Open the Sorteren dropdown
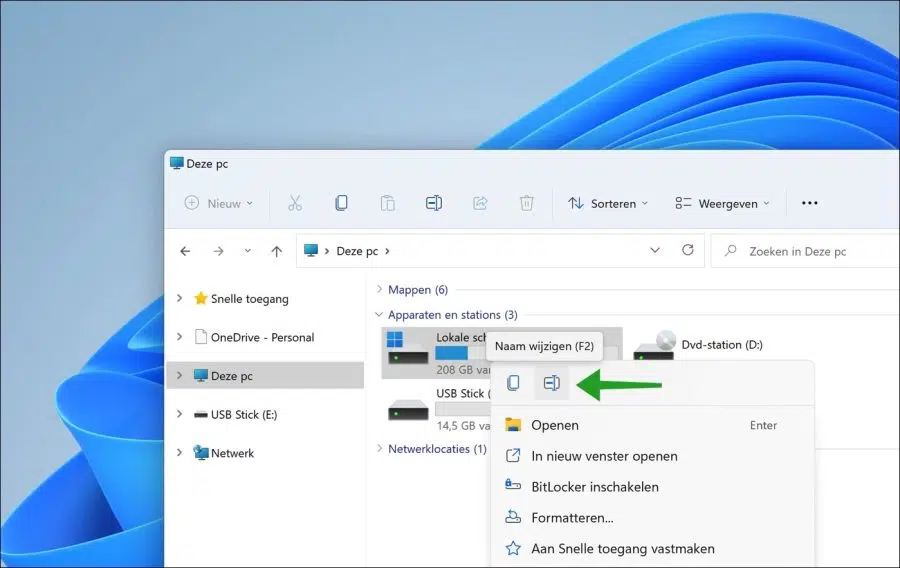The height and width of the screenshot is (568, 900). 608,203
